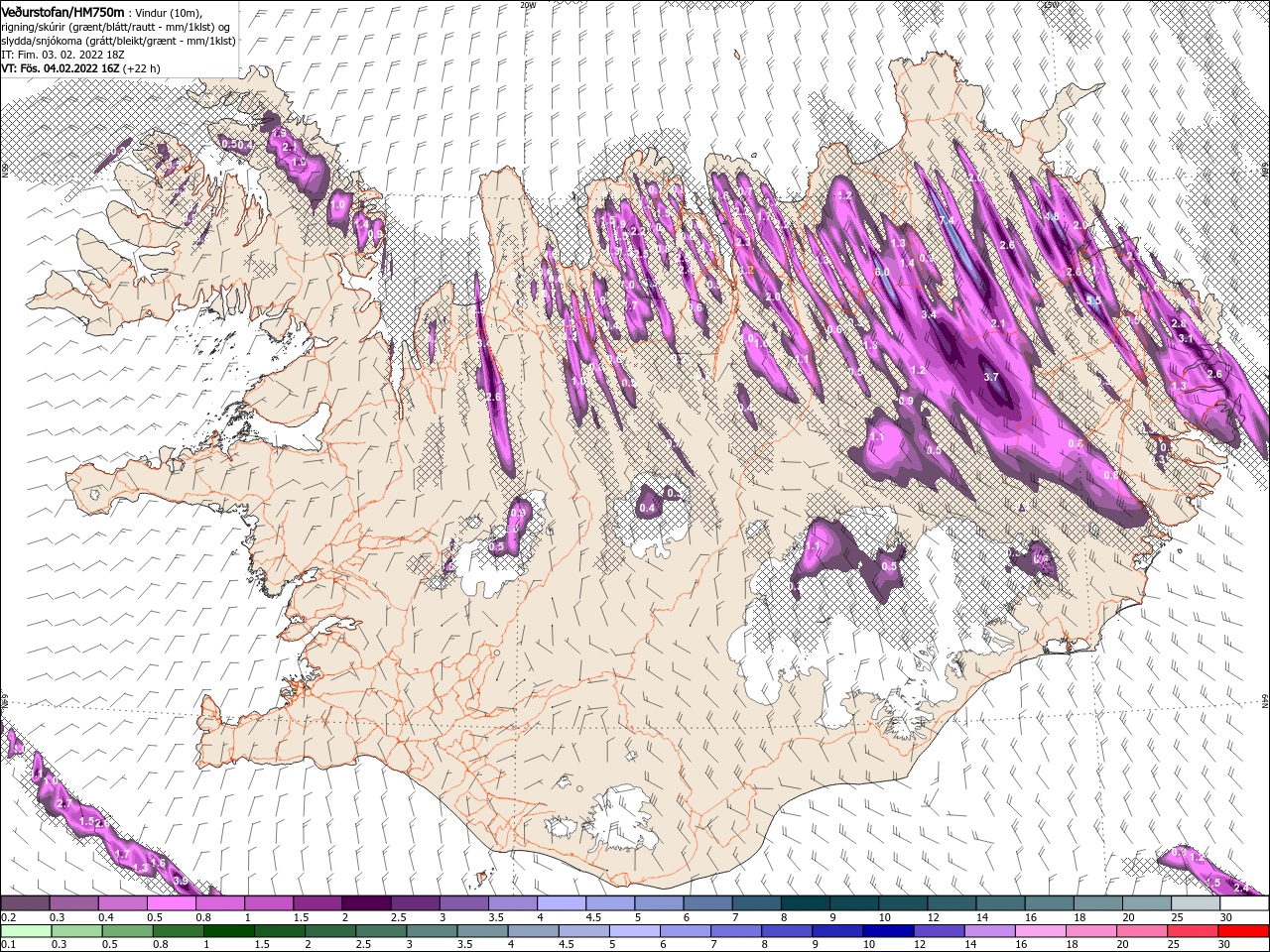1270x952 pixels.
Task: Click the Veðurstofan/HM750m map title
Action: point(63,11)
